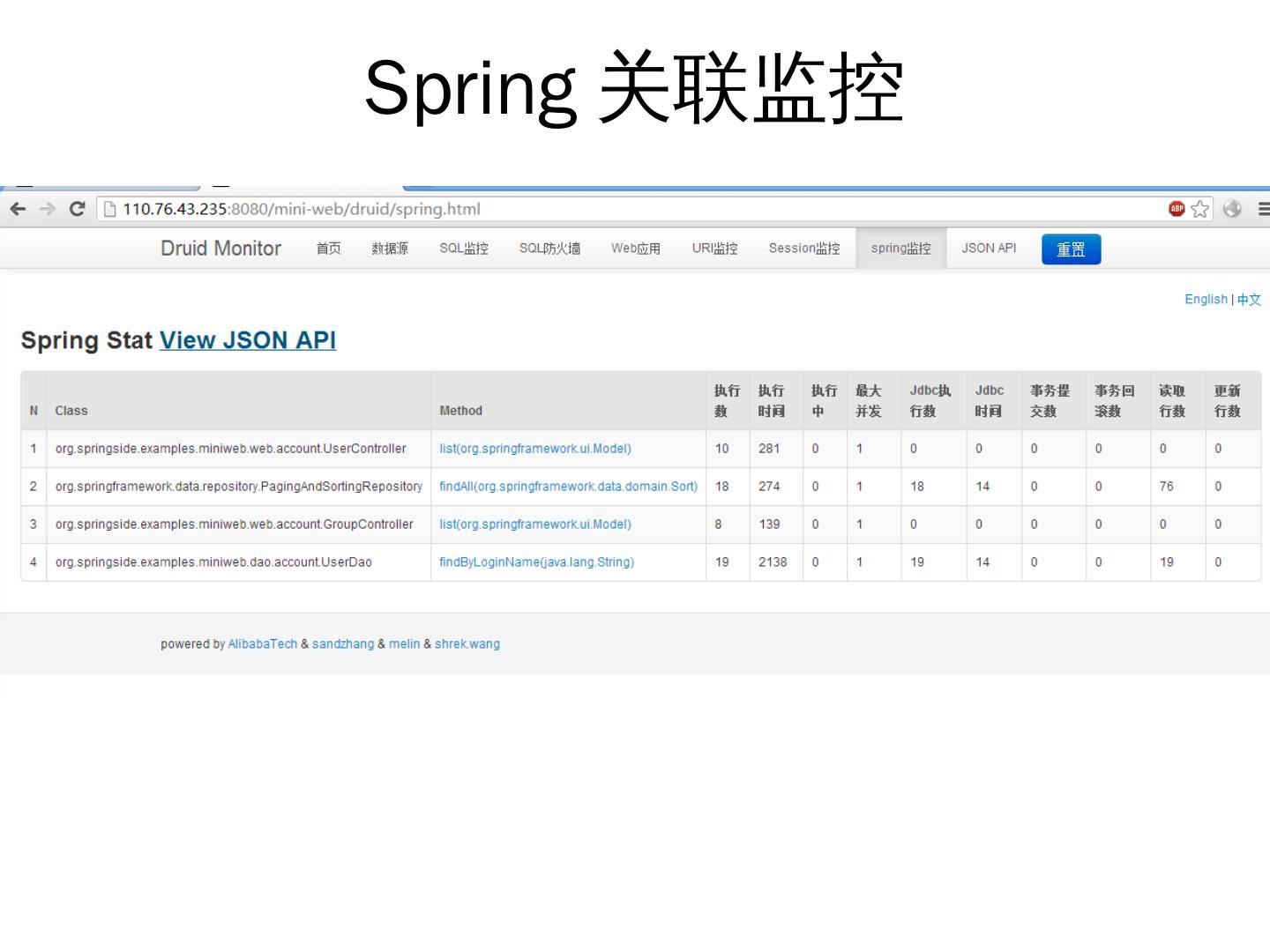Screen dimensions: 1270x952
Task: Reload the page with refresh icon
Action: coord(77,209)
